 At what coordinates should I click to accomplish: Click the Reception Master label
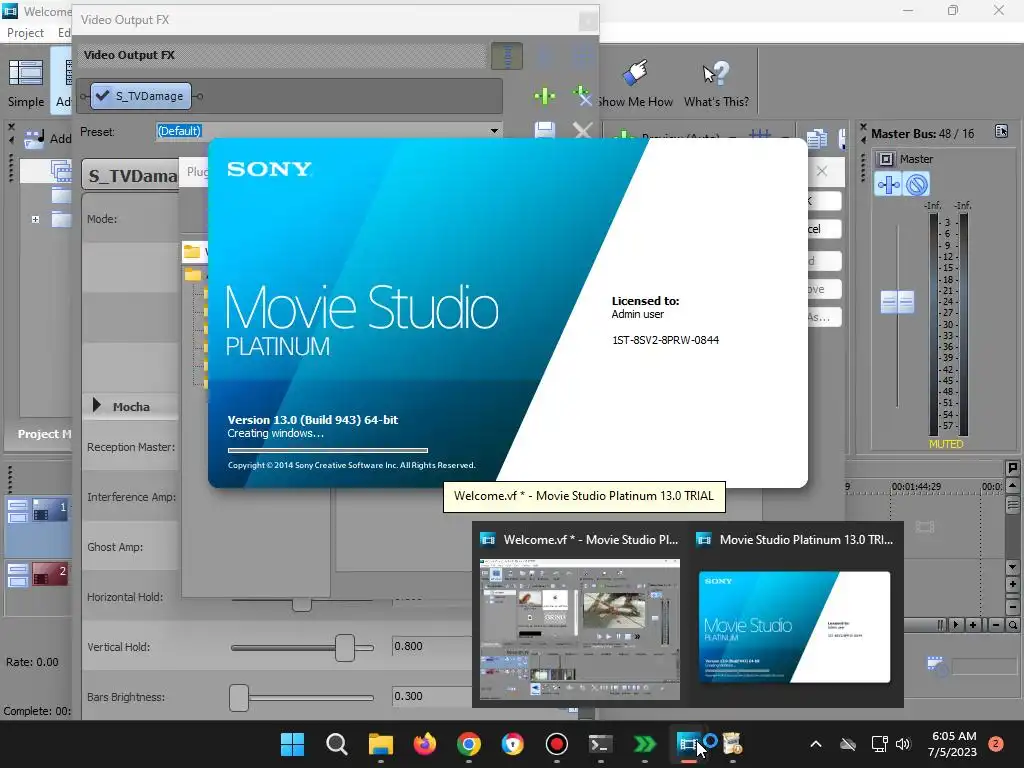(131, 447)
